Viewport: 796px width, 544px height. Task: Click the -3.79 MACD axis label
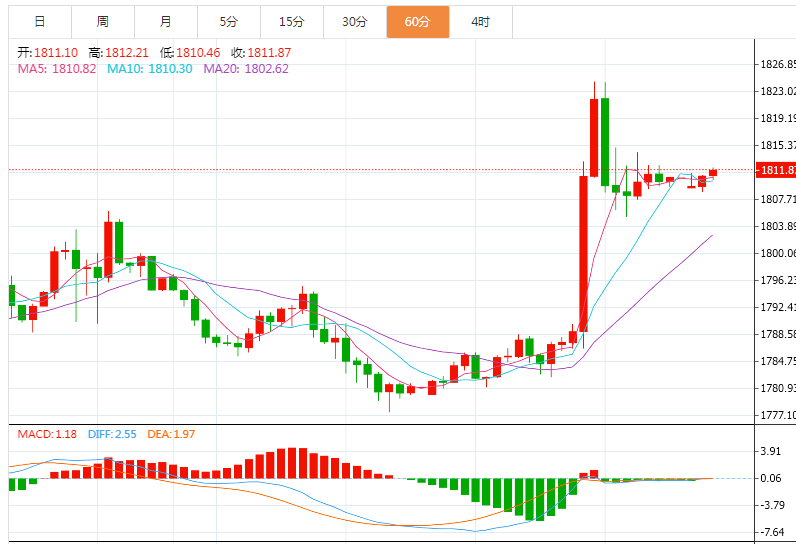(772, 505)
